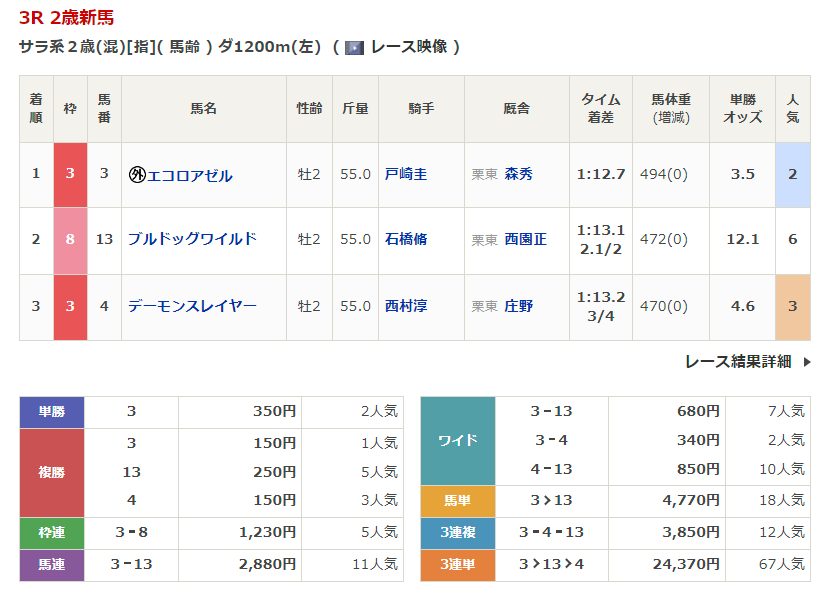This screenshot has height=593, width=831.
Task: Open horse ブルドッグワイルド's page
Action: (x=192, y=239)
